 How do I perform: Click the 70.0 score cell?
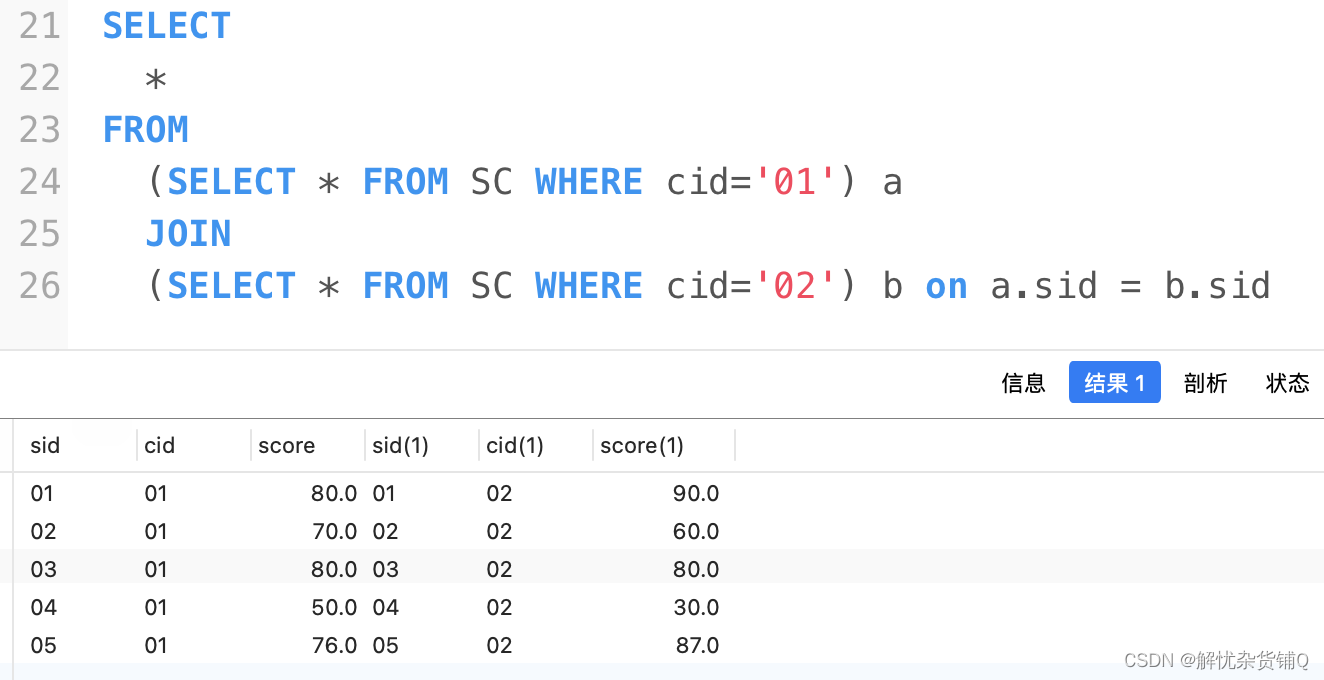[334, 532]
